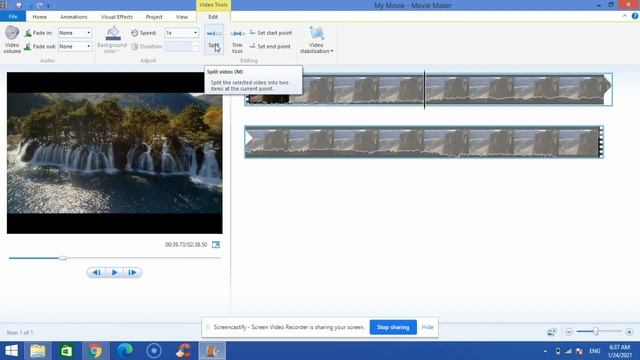Open quick access toolbar customize arrow

tap(49, 6)
